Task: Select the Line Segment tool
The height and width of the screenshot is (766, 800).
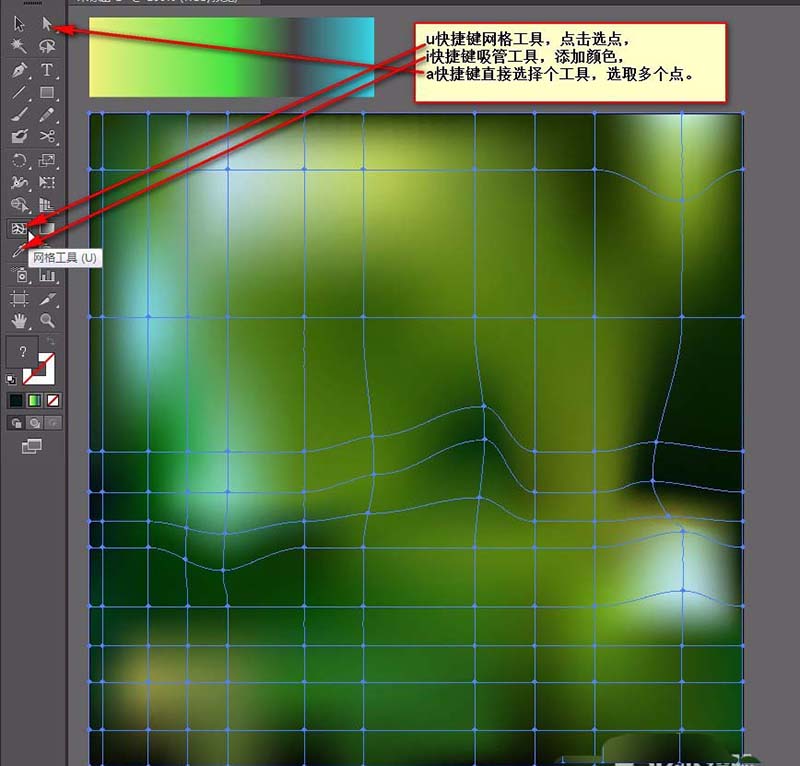Action: point(19,92)
